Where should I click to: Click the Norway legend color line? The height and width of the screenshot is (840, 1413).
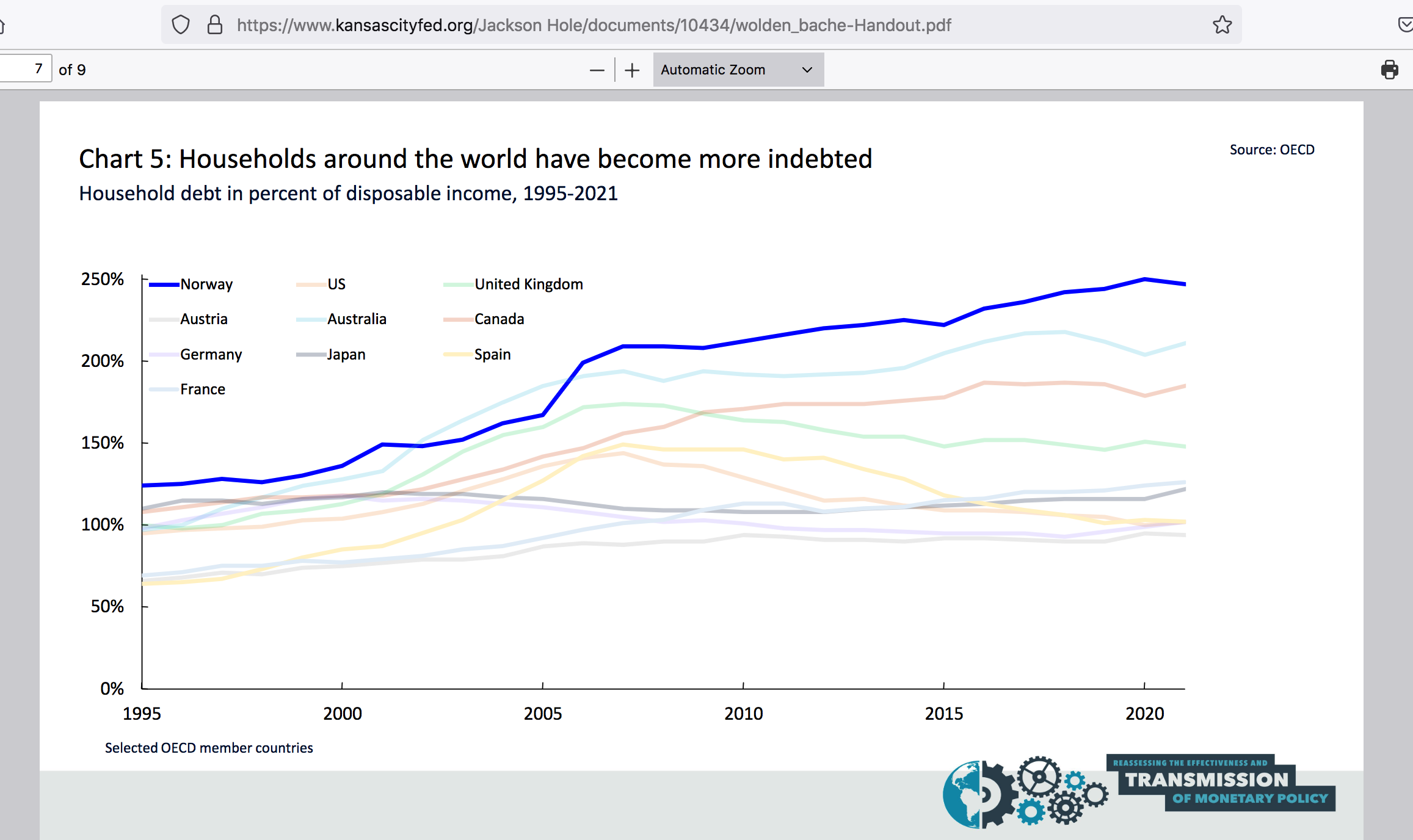pos(164,284)
